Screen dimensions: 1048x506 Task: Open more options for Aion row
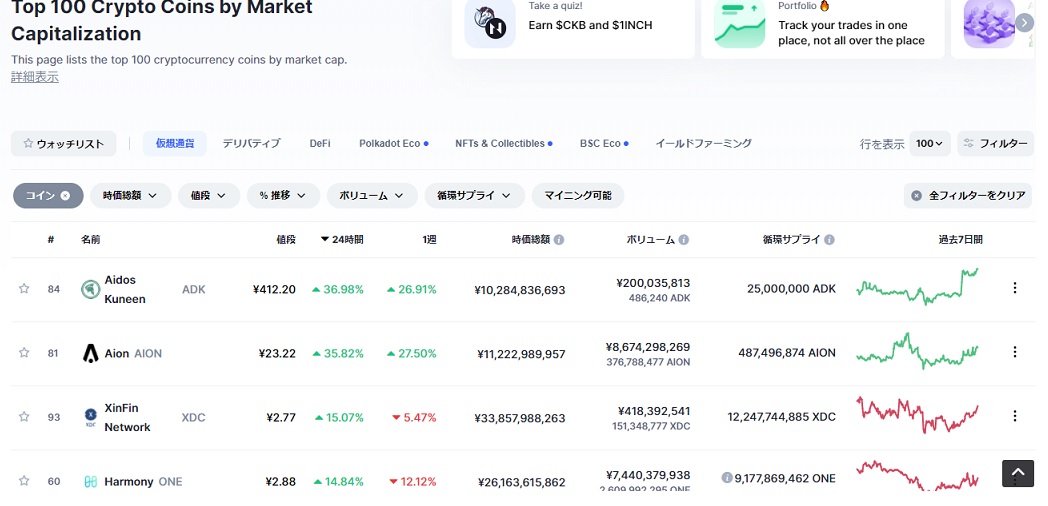click(1015, 352)
